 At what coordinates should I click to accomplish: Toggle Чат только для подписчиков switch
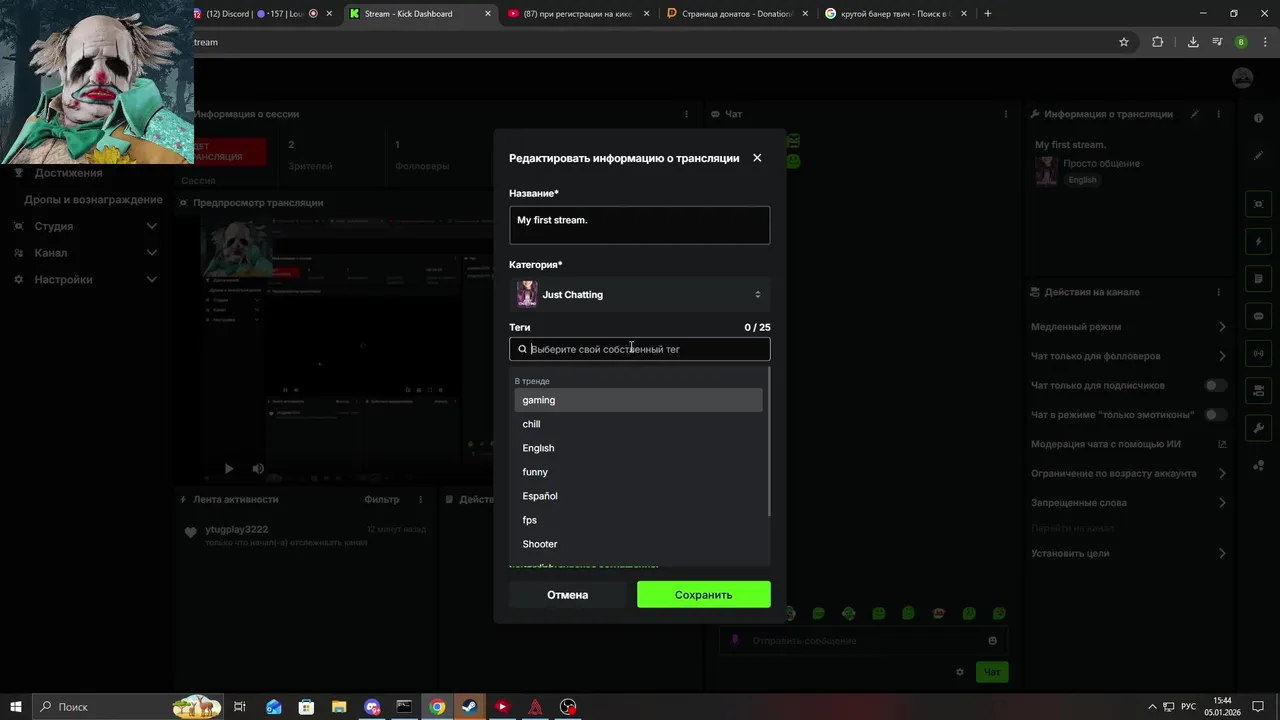pyautogui.click(x=1215, y=385)
